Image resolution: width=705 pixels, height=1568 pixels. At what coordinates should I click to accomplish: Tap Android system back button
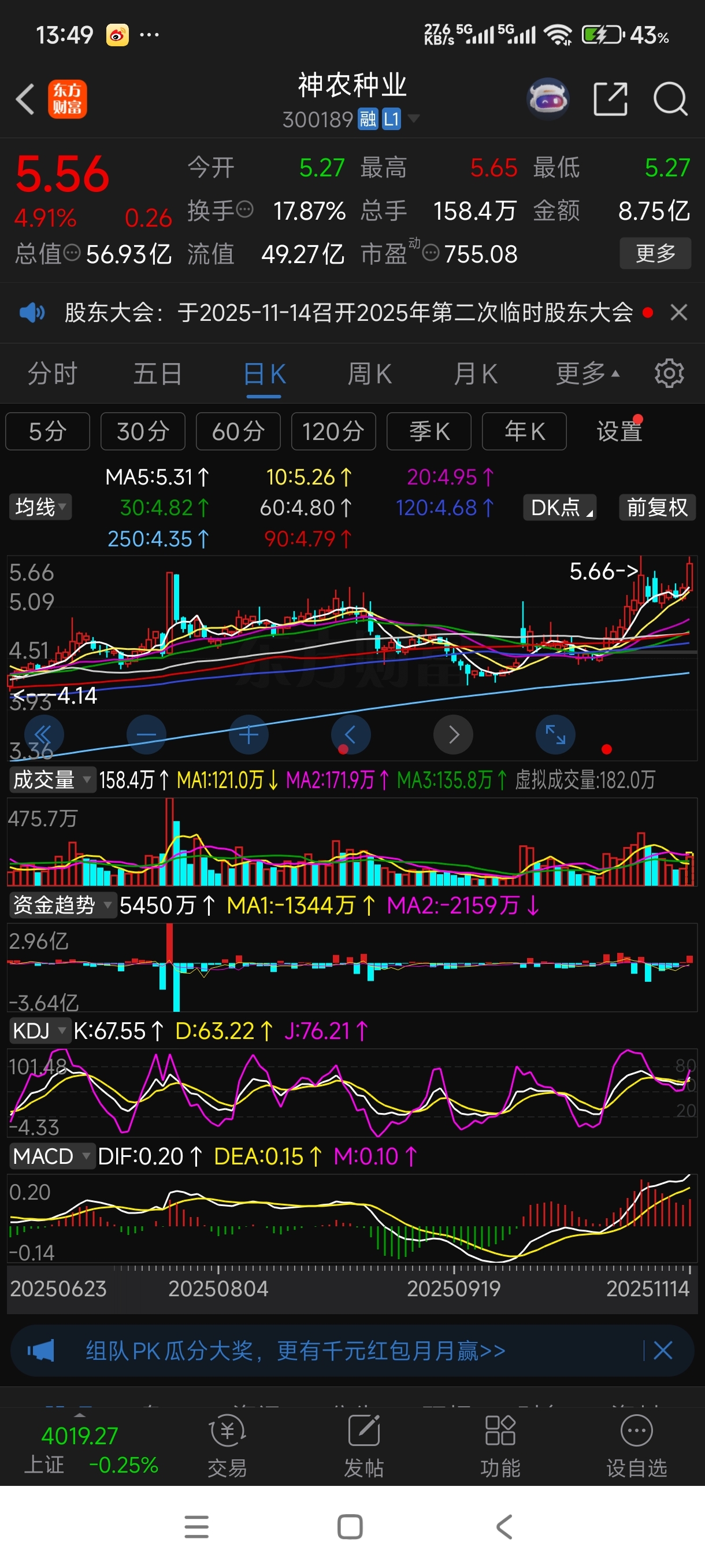[x=504, y=1526]
